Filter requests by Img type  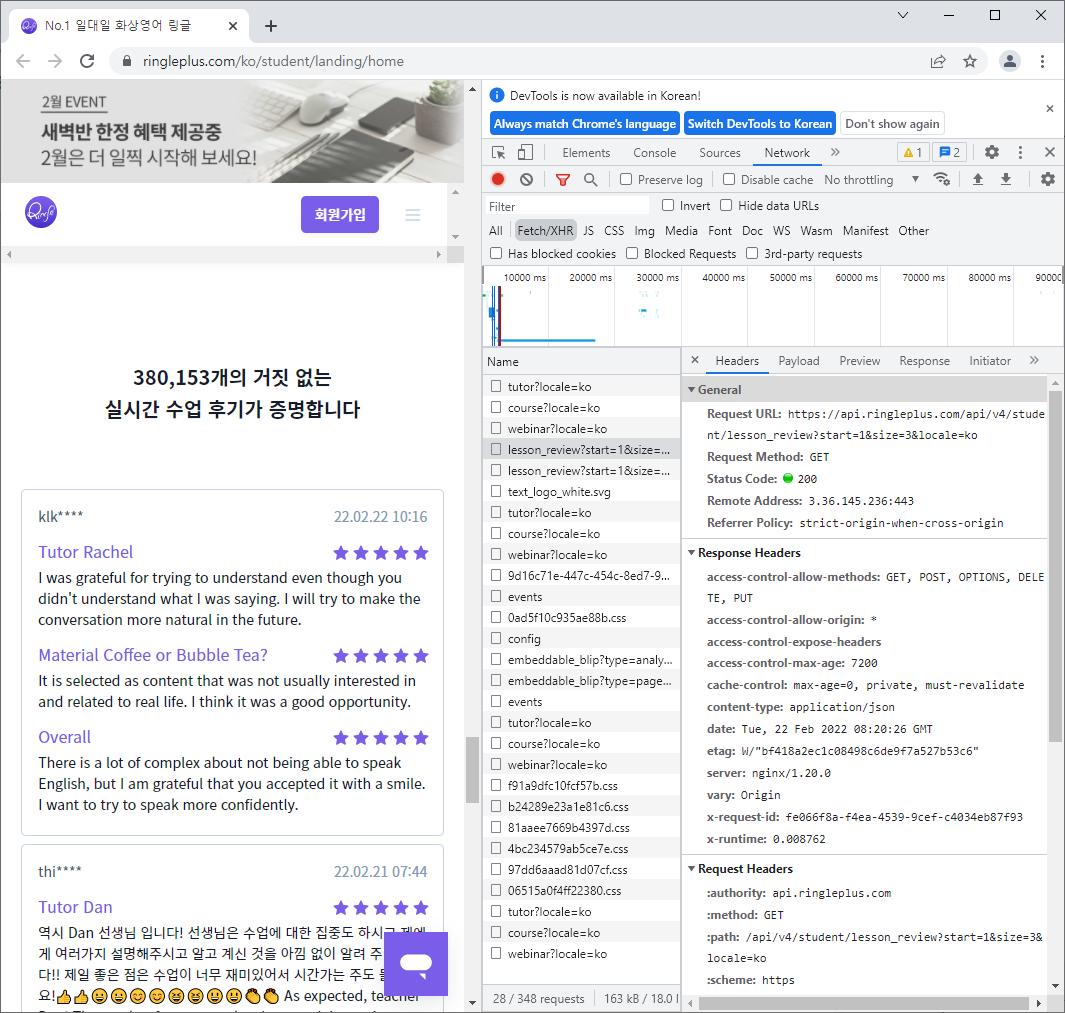coord(645,231)
